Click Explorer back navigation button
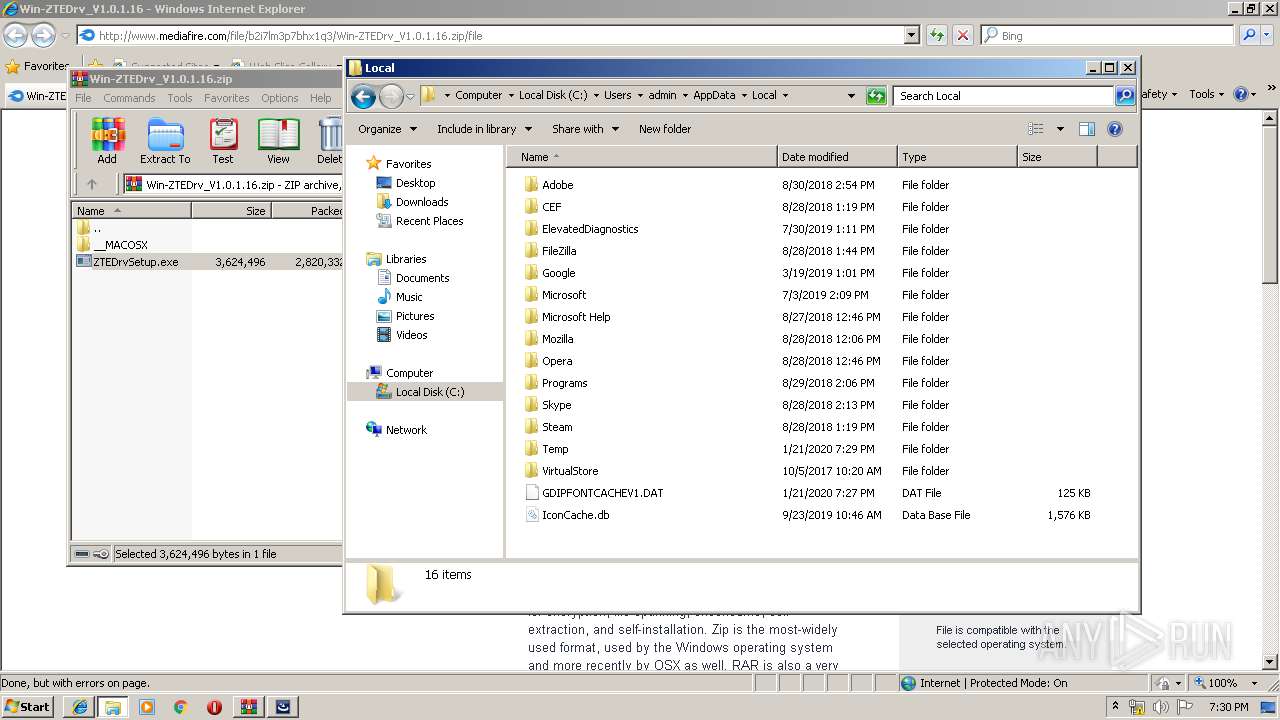 click(363, 96)
